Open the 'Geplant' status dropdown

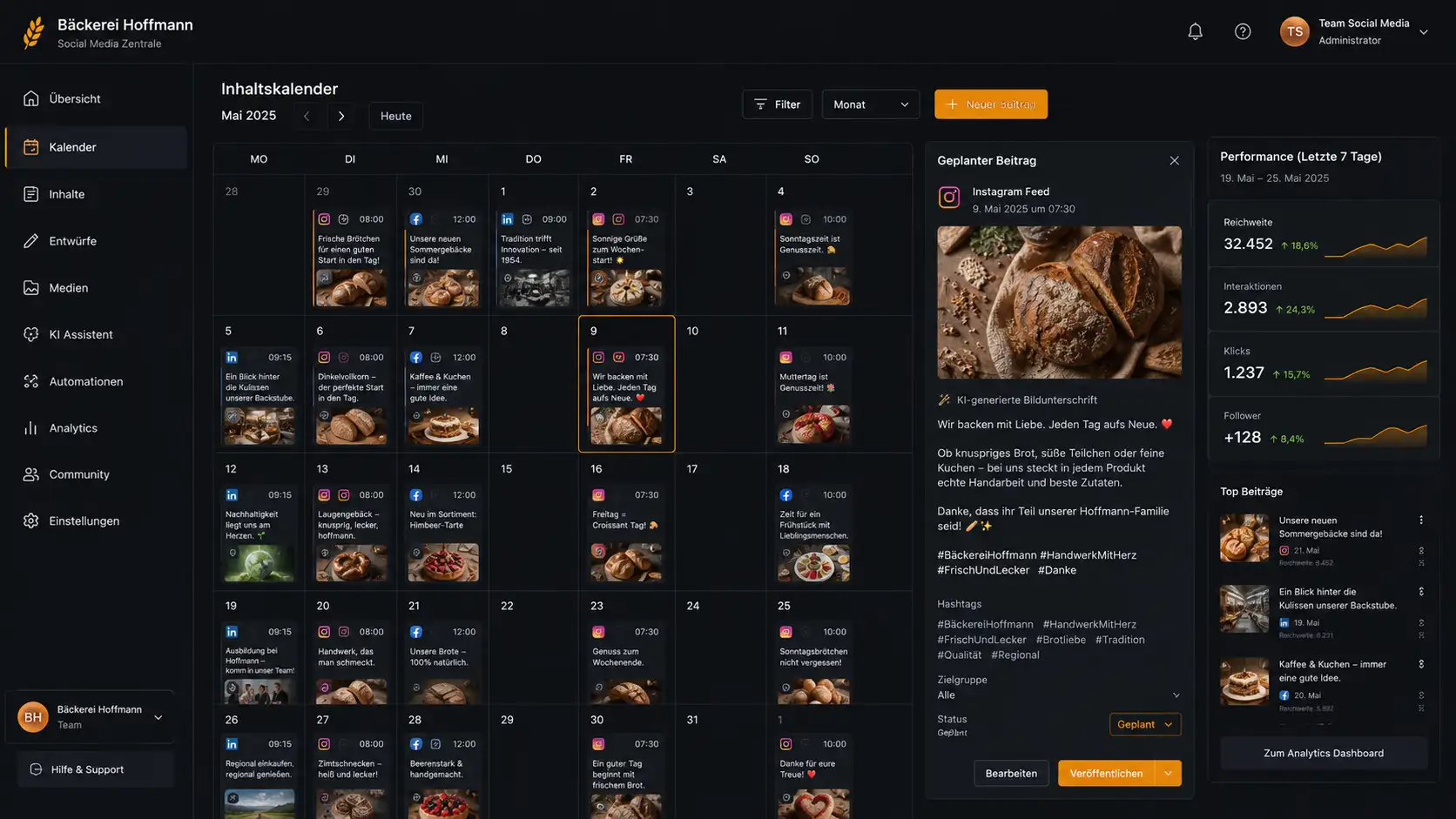tap(1145, 724)
